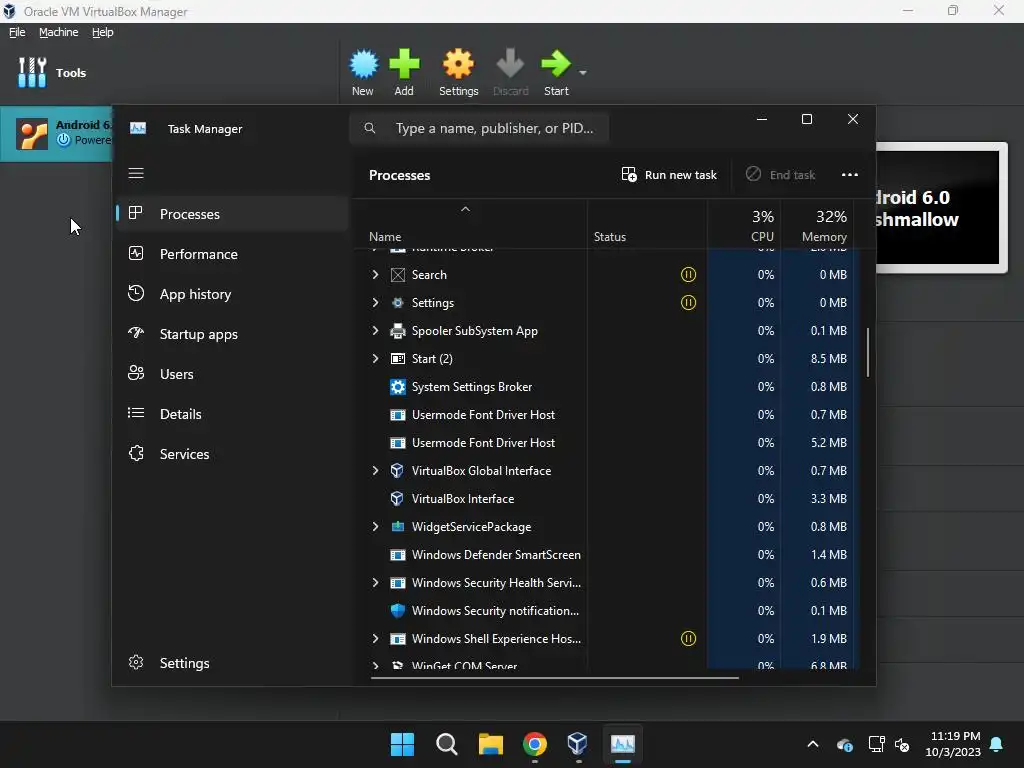This screenshot has width=1024, height=768.
Task: Go to the Services page
Action: pyautogui.click(x=232, y=454)
